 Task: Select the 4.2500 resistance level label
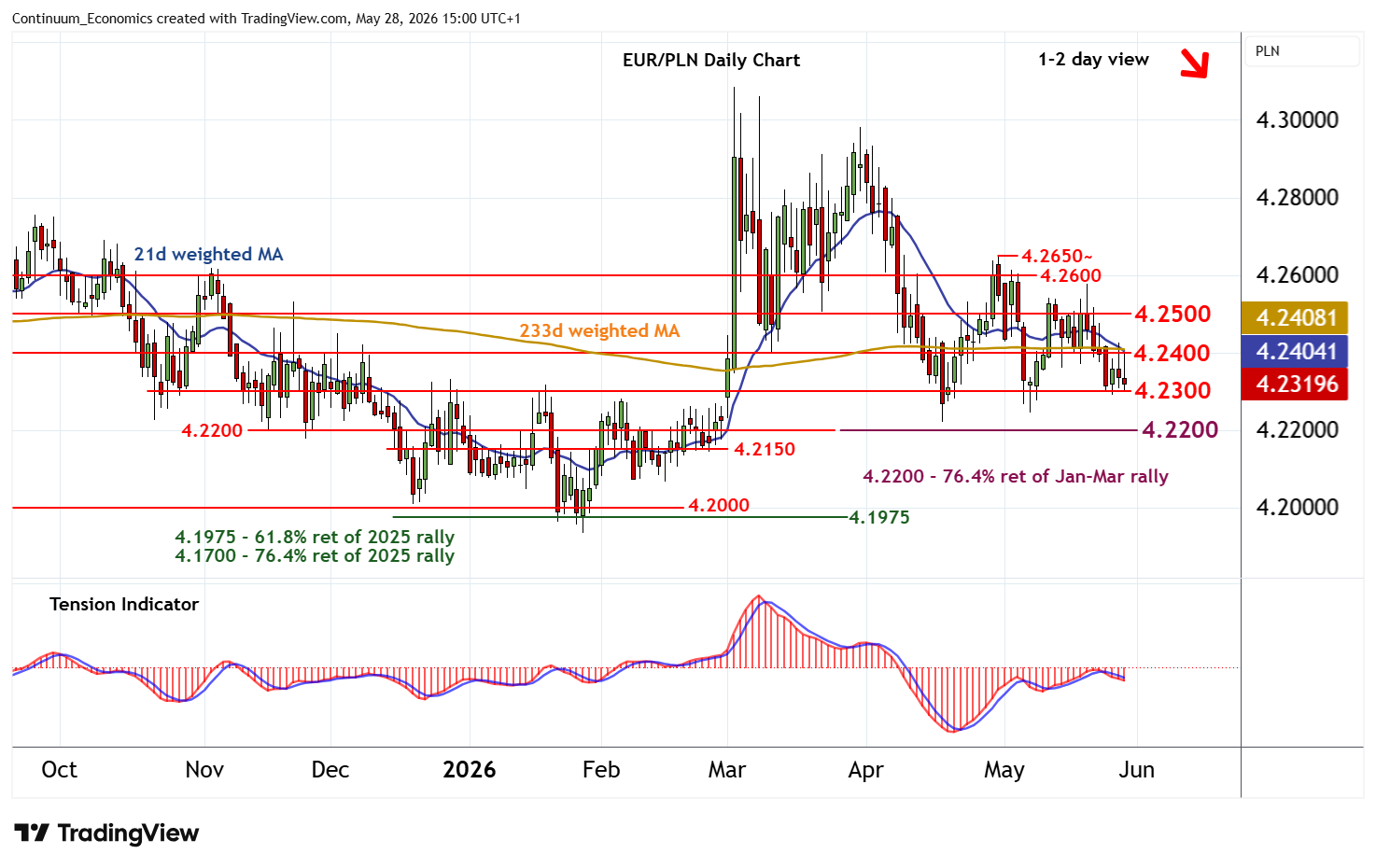[1172, 314]
